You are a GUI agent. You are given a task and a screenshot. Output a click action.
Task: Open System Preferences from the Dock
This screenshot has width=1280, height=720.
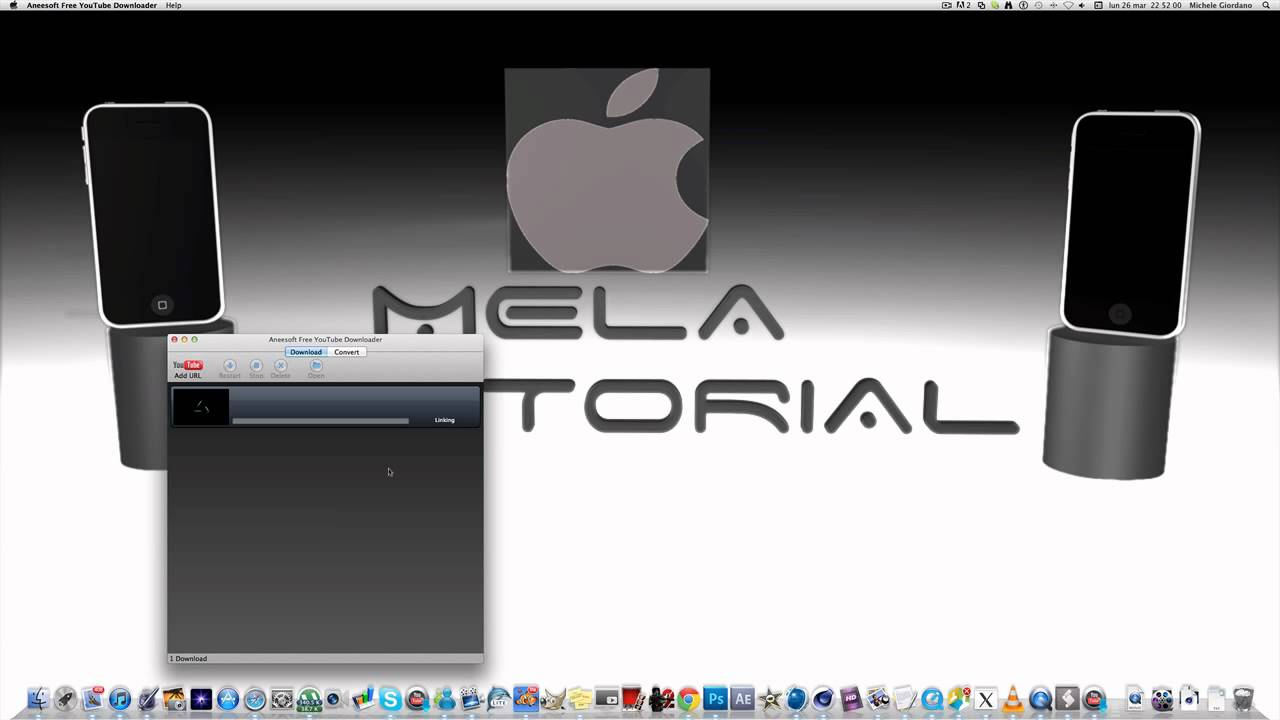point(282,698)
